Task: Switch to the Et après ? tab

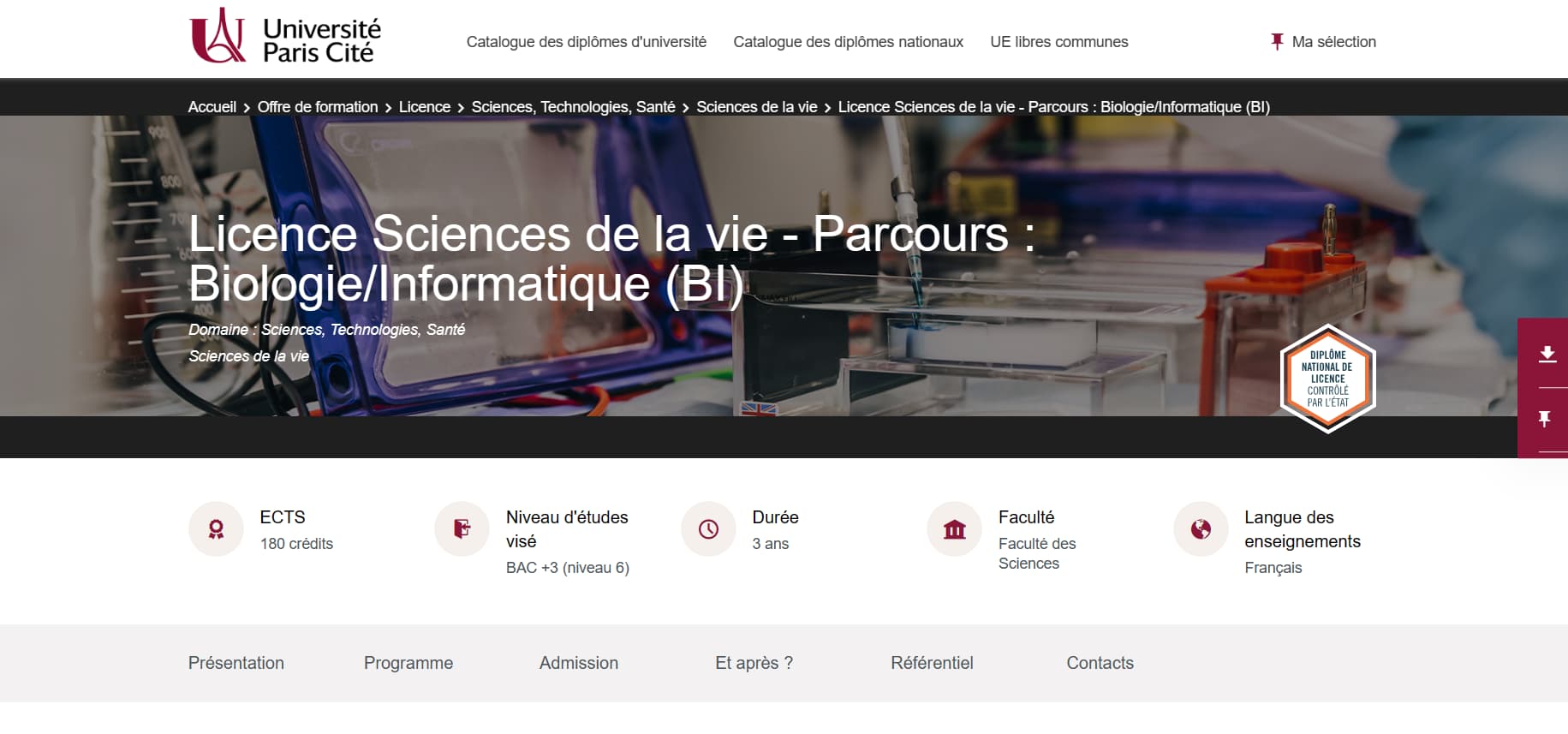Action: coord(754,663)
